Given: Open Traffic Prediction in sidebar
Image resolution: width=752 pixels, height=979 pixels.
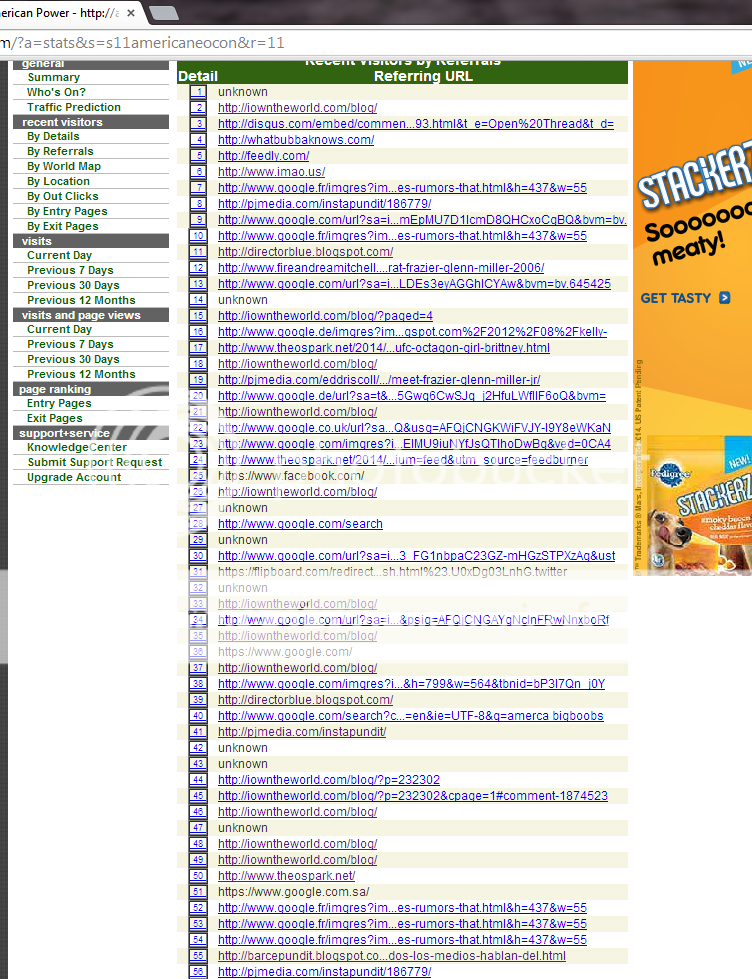Looking at the screenshot, I should pyautogui.click(x=74, y=107).
